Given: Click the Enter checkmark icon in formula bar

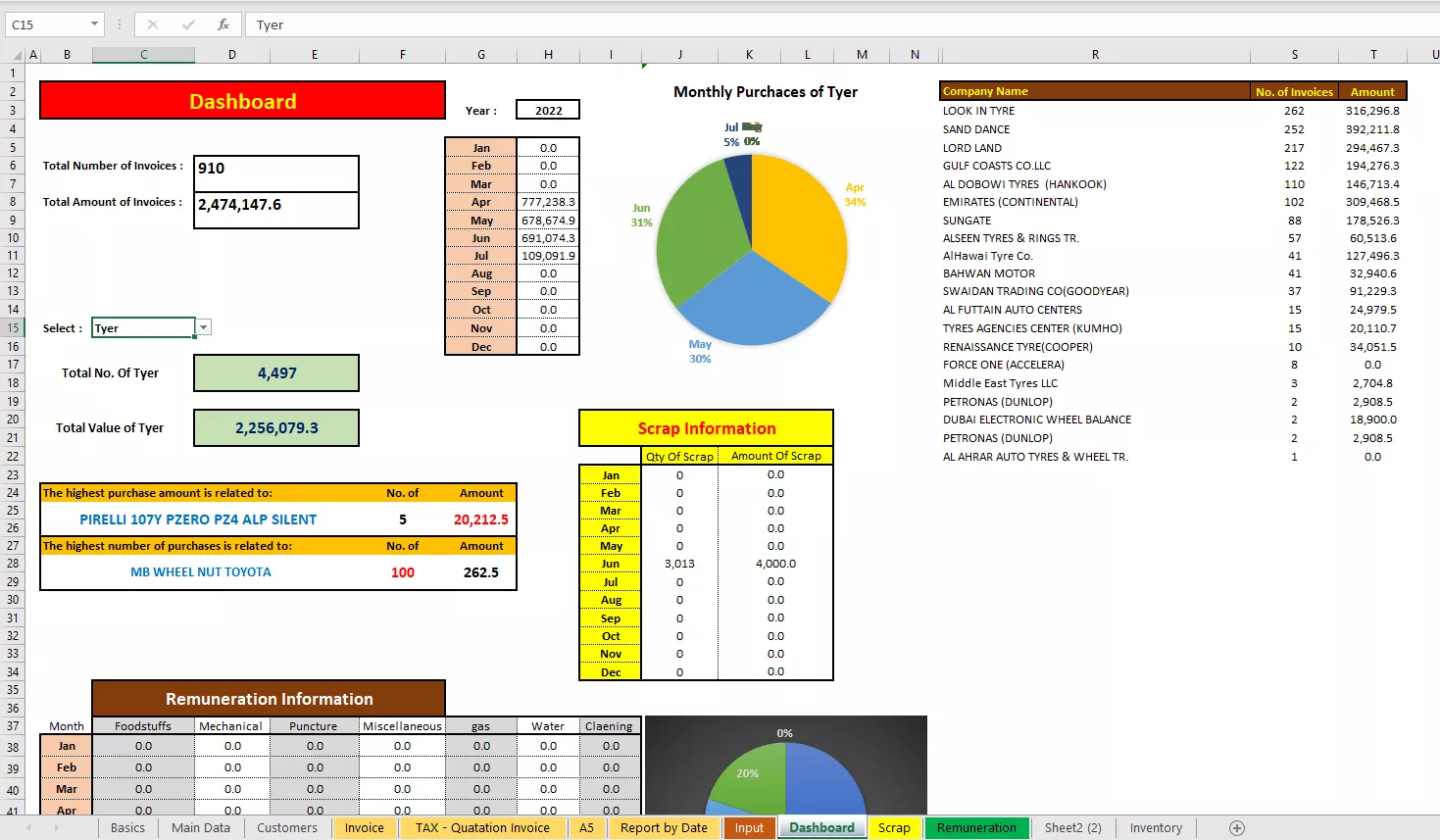Looking at the screenshot, I should [188, 25].
